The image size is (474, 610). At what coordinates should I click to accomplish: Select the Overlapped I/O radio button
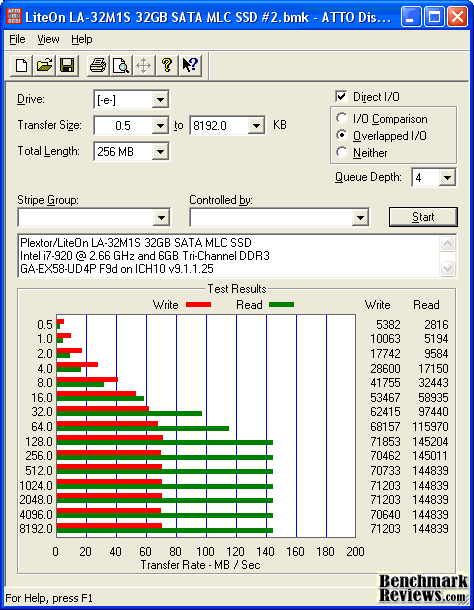coord(342,135)
